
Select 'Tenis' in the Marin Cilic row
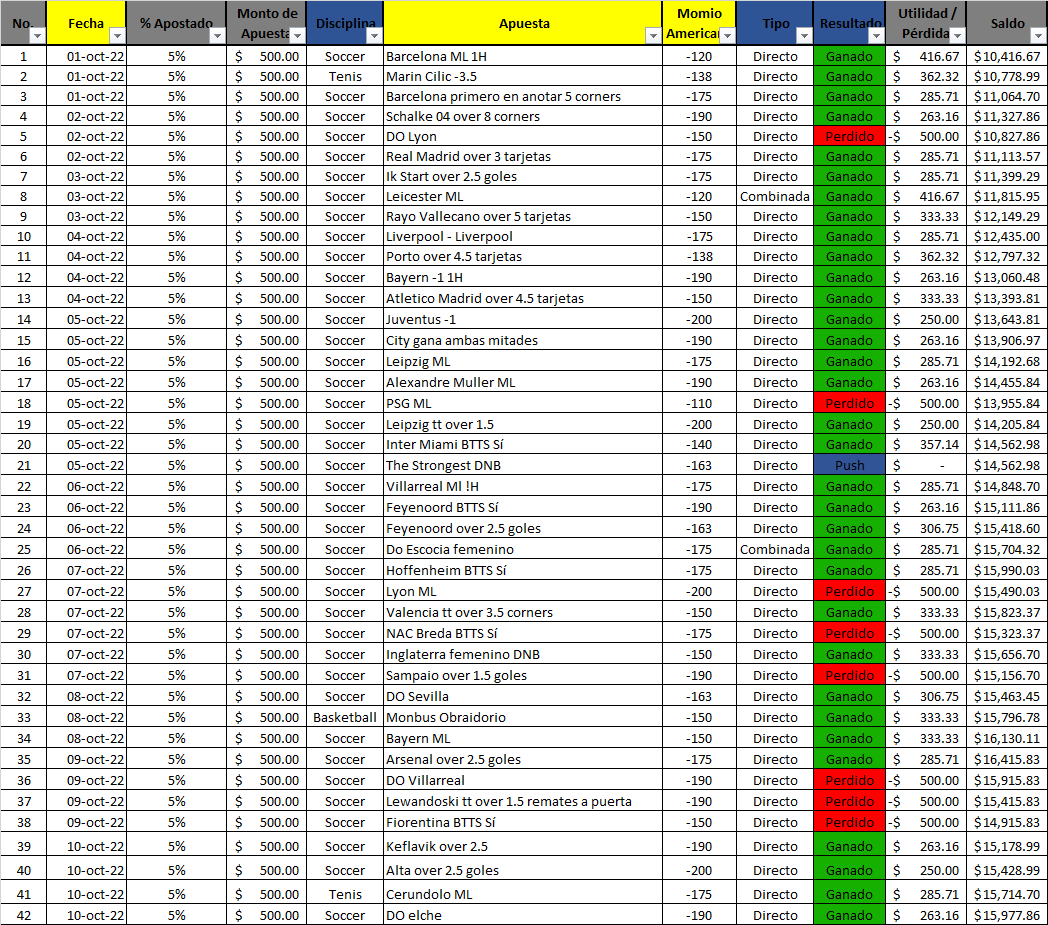click(x=345, y=76)
